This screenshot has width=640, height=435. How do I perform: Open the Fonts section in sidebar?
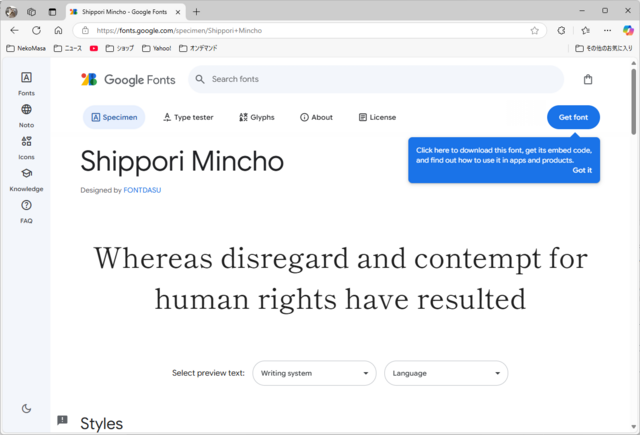point(26,84)
